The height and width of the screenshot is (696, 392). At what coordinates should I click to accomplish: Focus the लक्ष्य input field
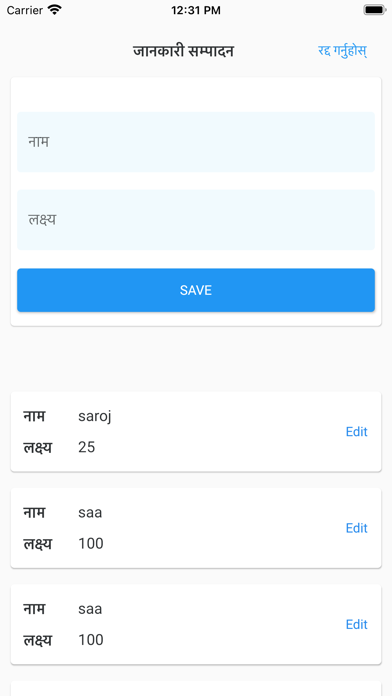point(196,220)
